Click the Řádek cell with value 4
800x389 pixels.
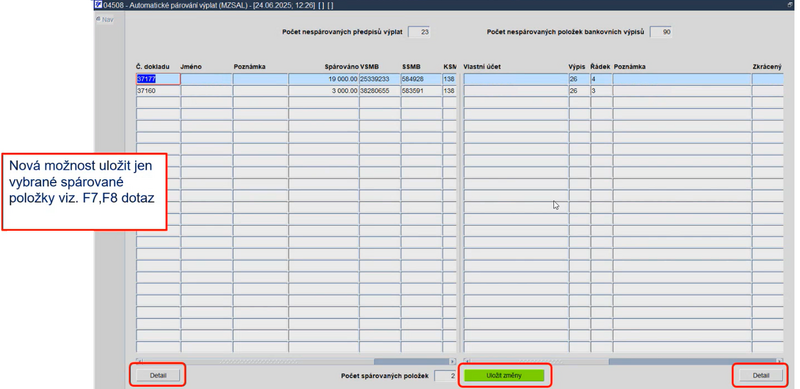point(601,79)
